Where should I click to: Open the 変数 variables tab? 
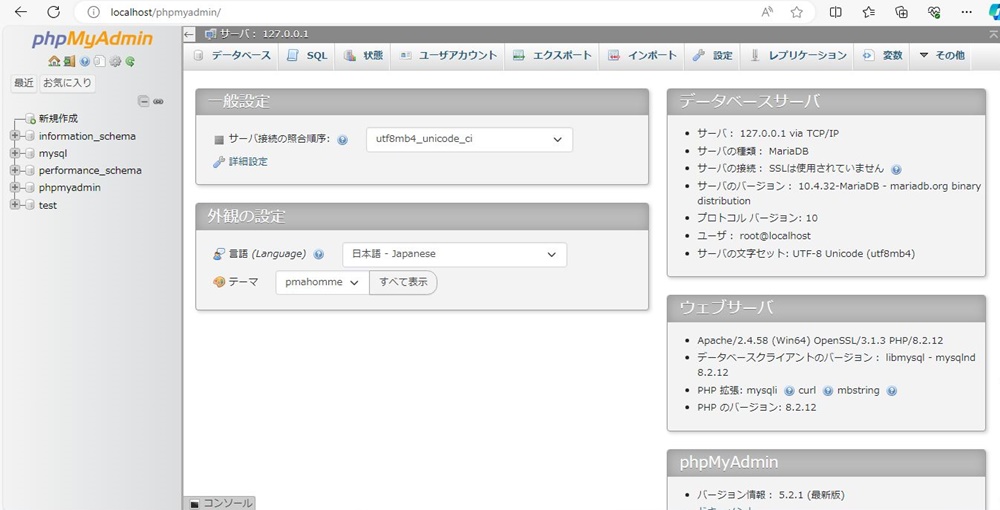[883, 55]
